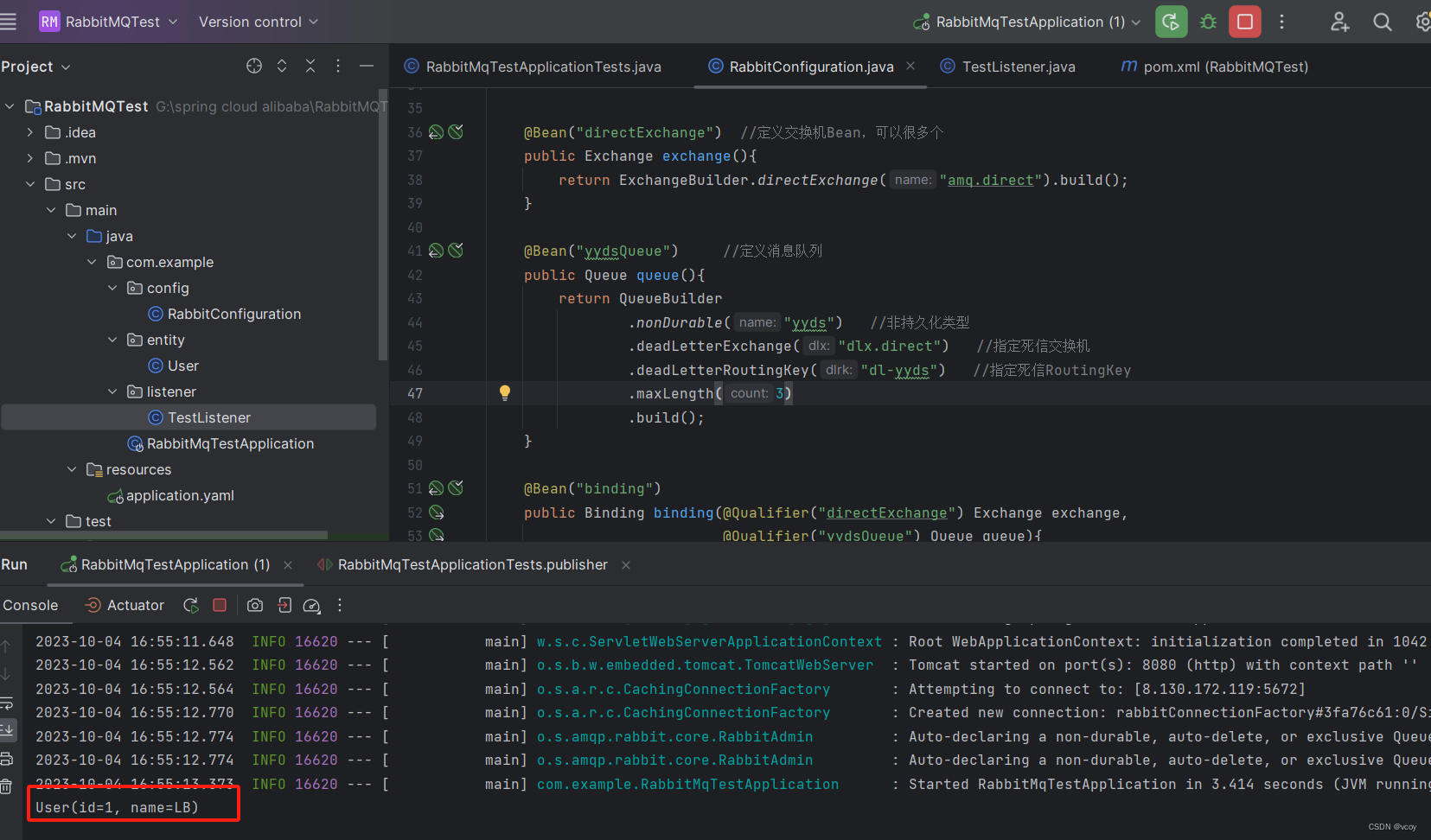Hide the Project tool window
This screenshot has width=1431, height=840.
pyautogui.click(x=367, y=66)
